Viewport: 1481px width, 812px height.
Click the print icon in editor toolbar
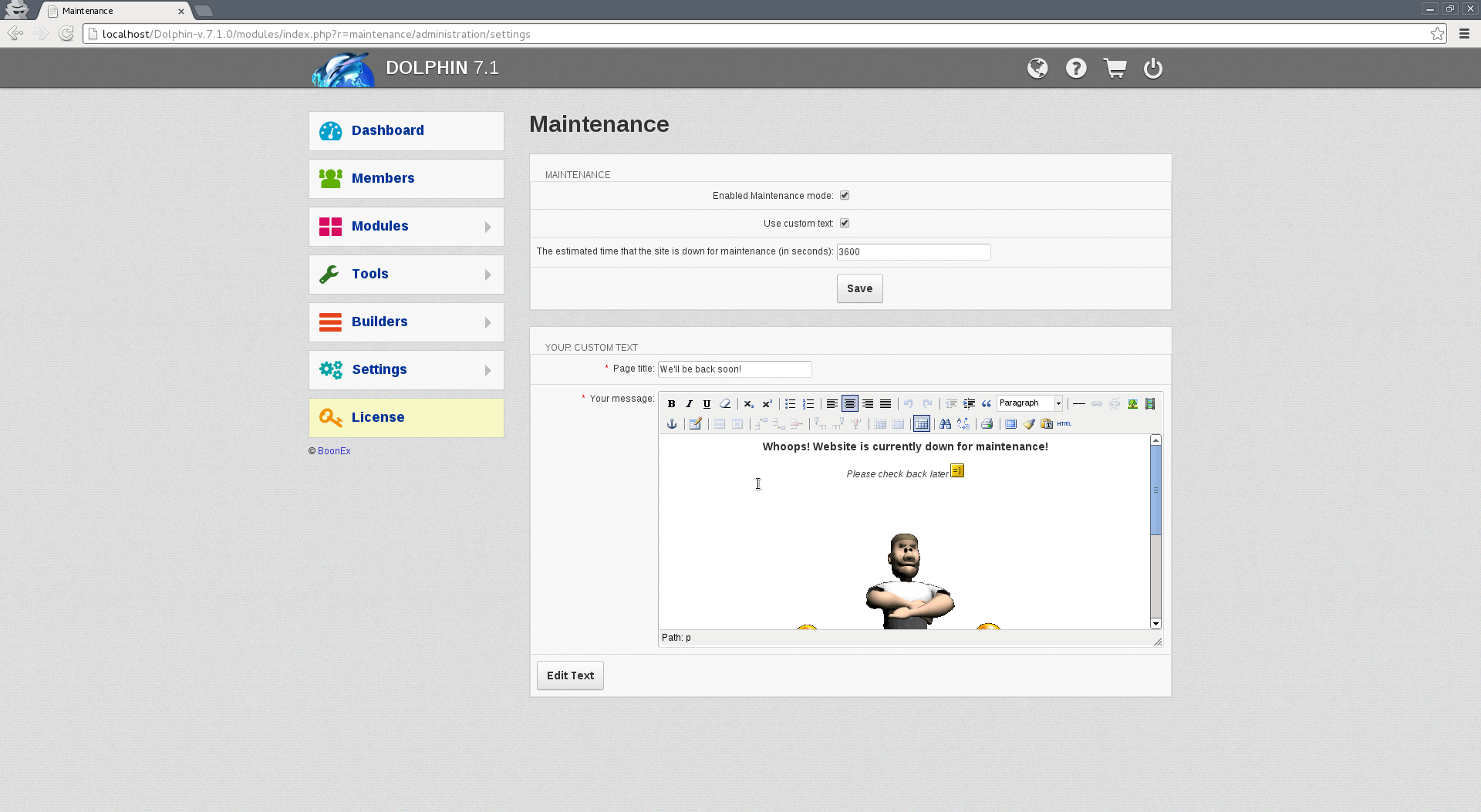pos(987,424)
